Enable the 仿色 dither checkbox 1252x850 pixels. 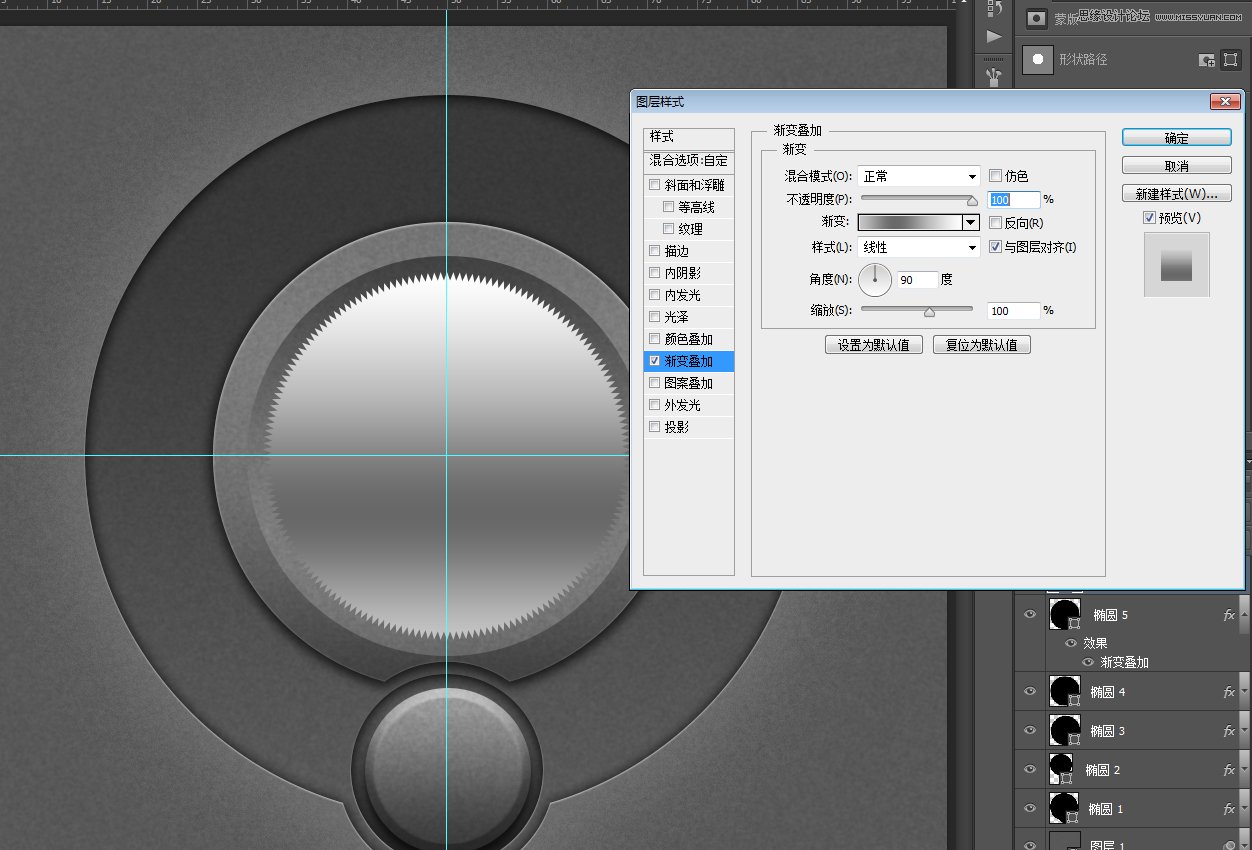point(995,176)
